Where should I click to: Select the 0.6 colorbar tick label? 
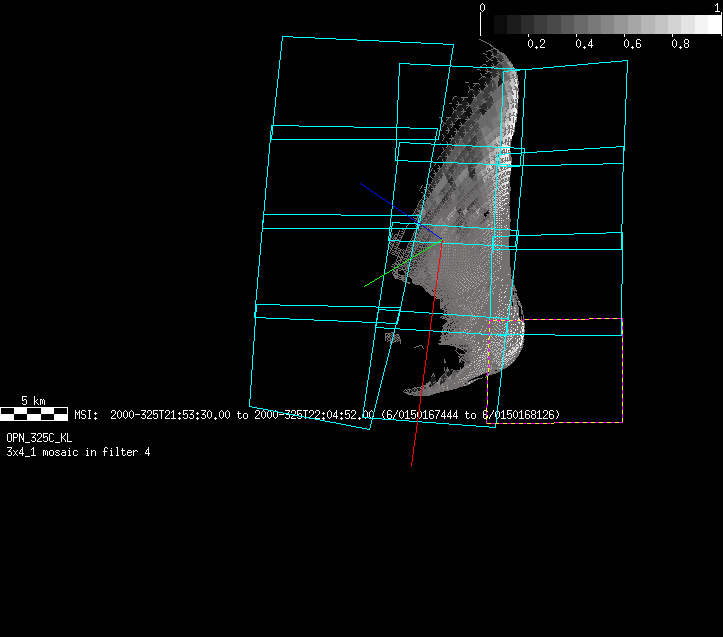pyautogui.click(x=632, y=44)
